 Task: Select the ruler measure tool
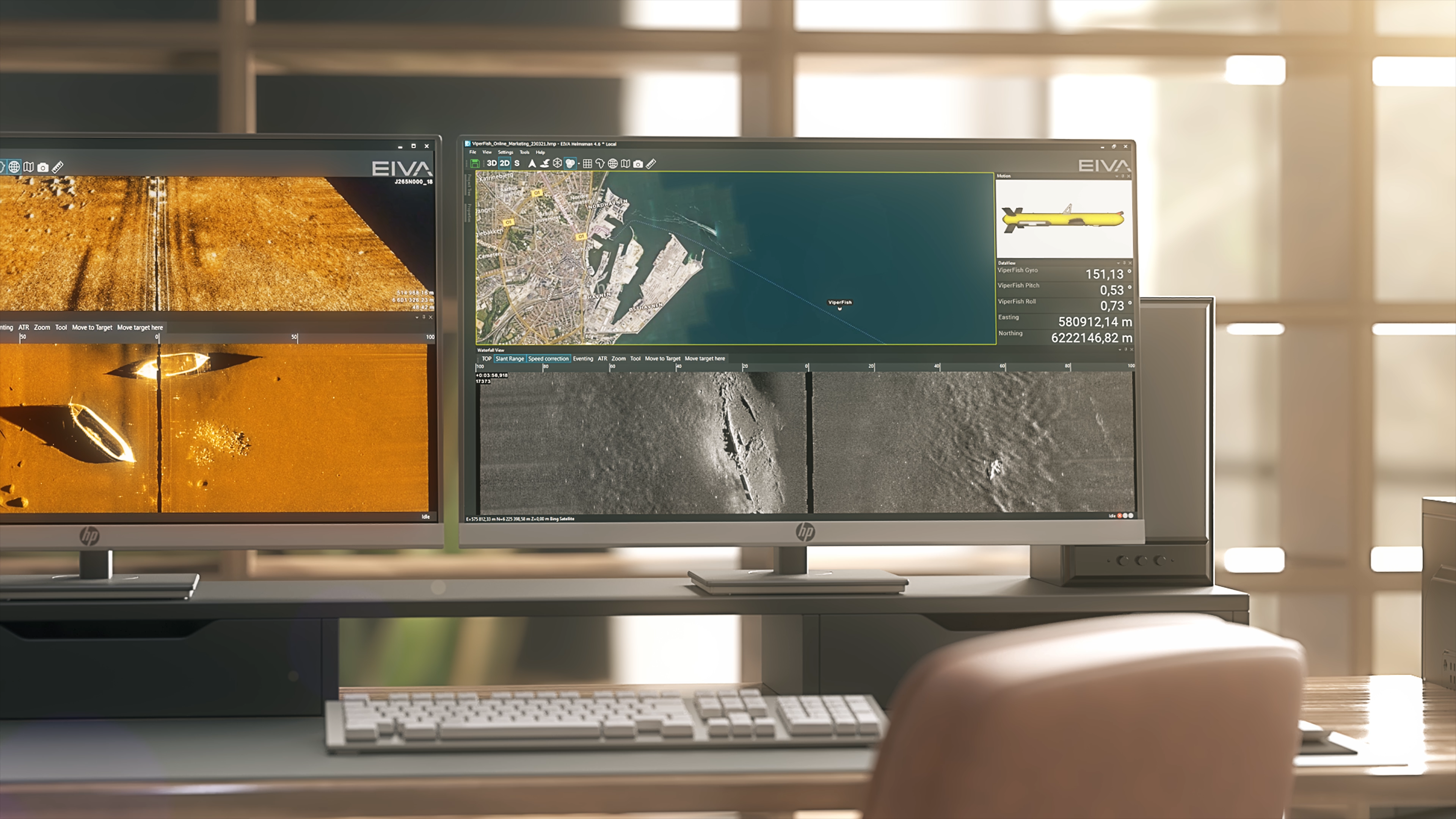pos(651,164)
